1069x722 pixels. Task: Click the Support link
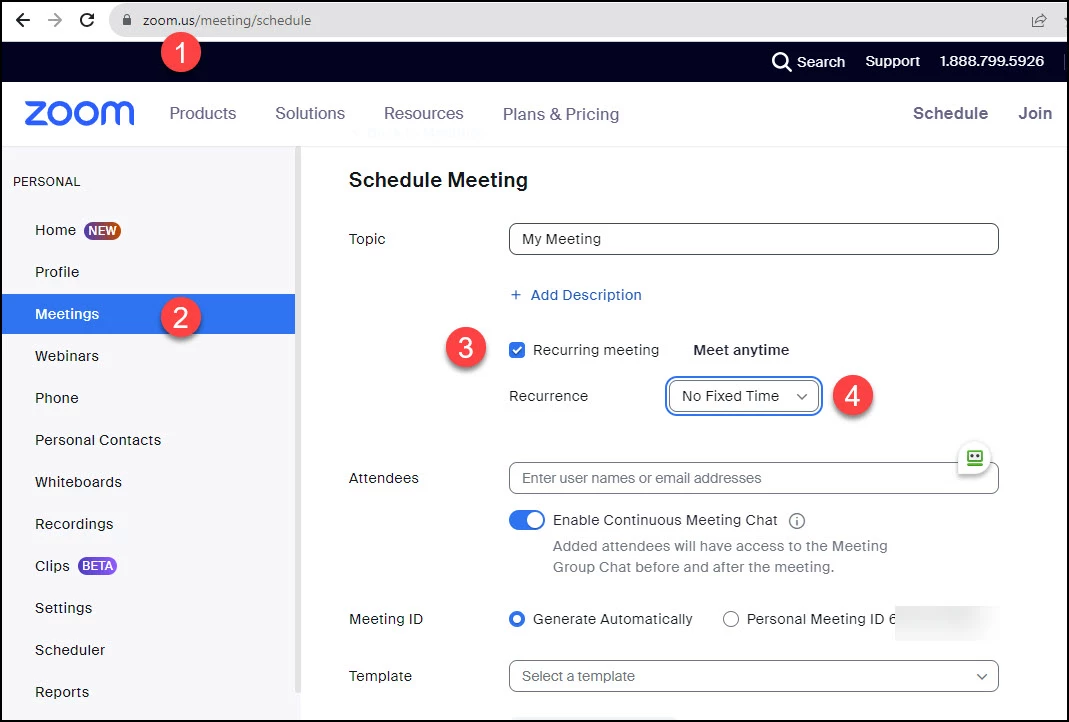tap(892, 61)
